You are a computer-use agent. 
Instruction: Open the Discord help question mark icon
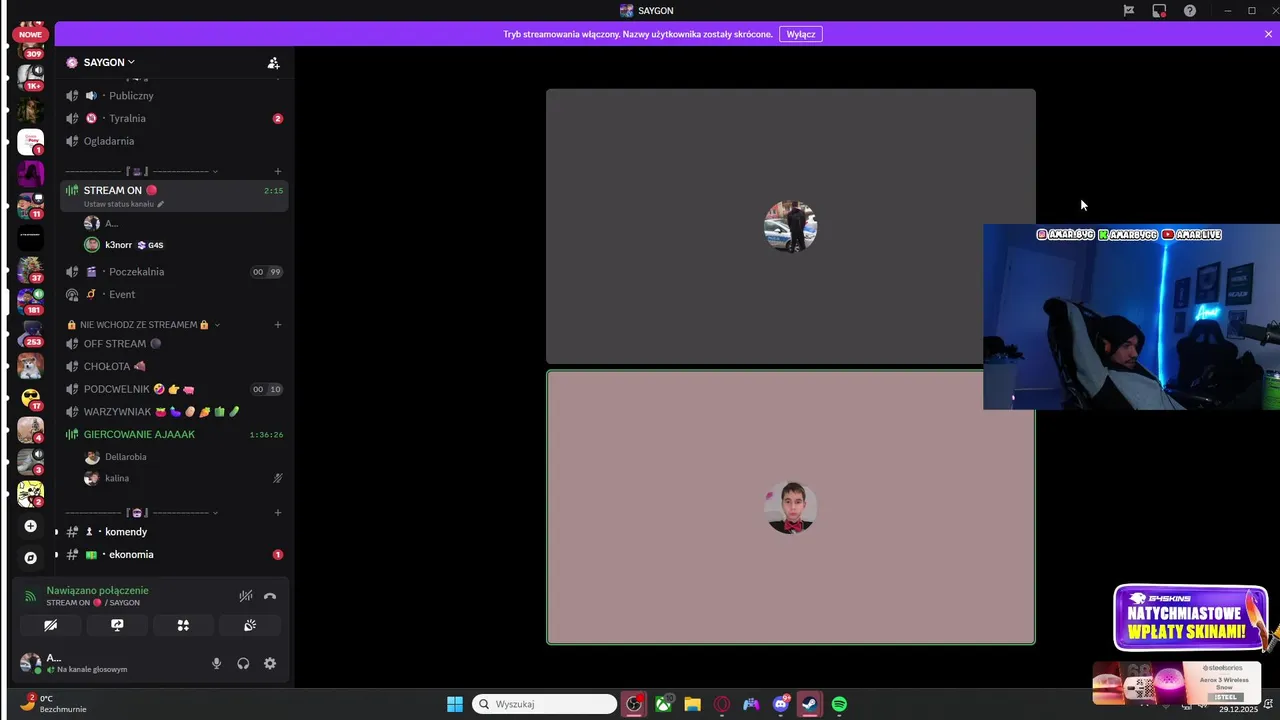pos(1189,10)
